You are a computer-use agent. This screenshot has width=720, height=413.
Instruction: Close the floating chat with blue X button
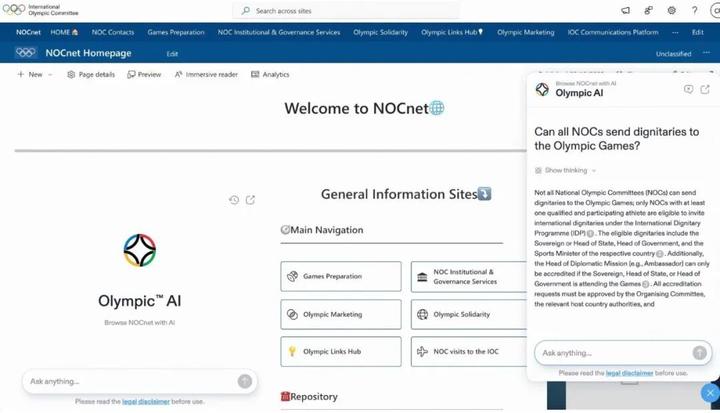pyautogui.click(x=709, y=393)
